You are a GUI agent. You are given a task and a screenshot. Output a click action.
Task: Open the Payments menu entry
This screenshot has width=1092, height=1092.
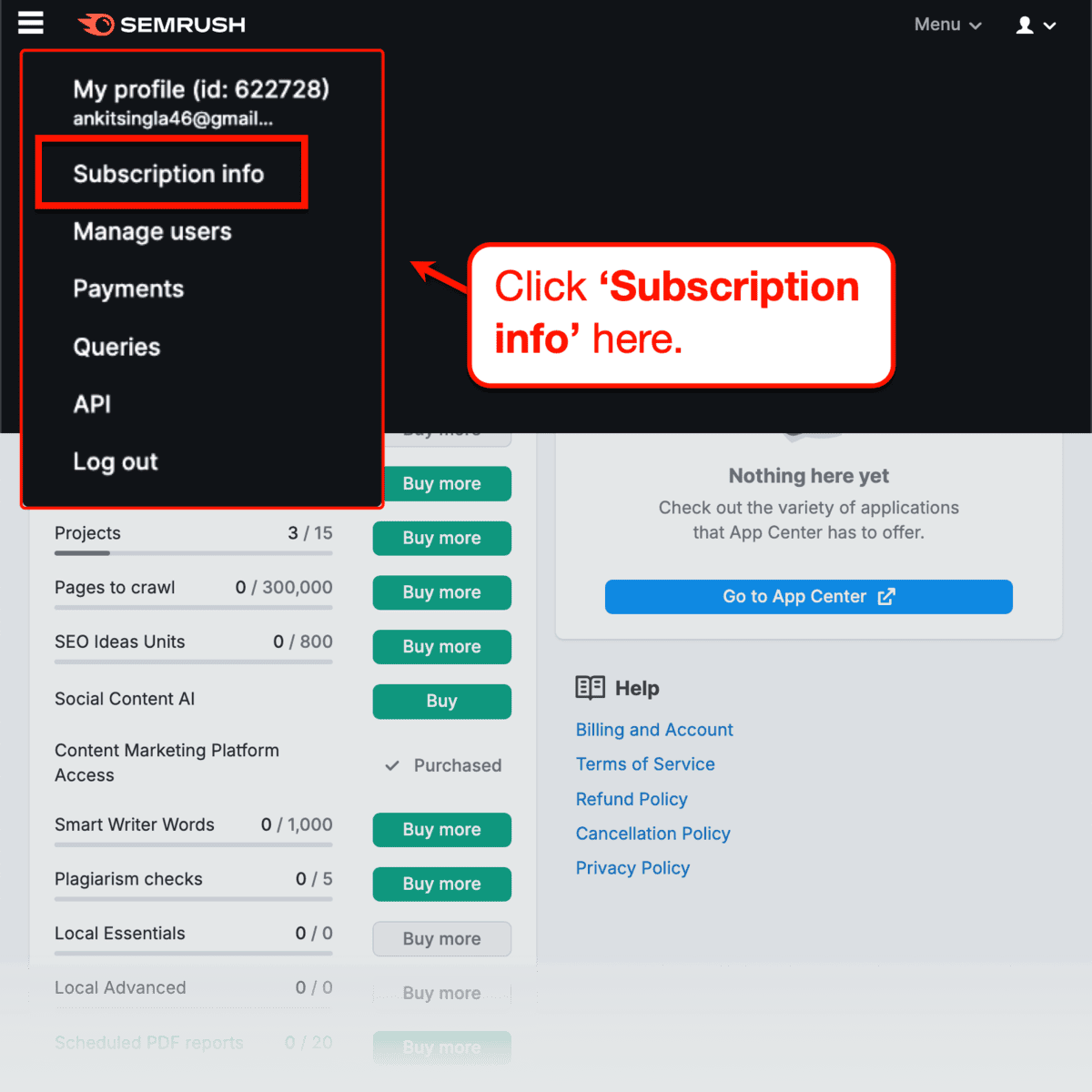click(128, 289)
